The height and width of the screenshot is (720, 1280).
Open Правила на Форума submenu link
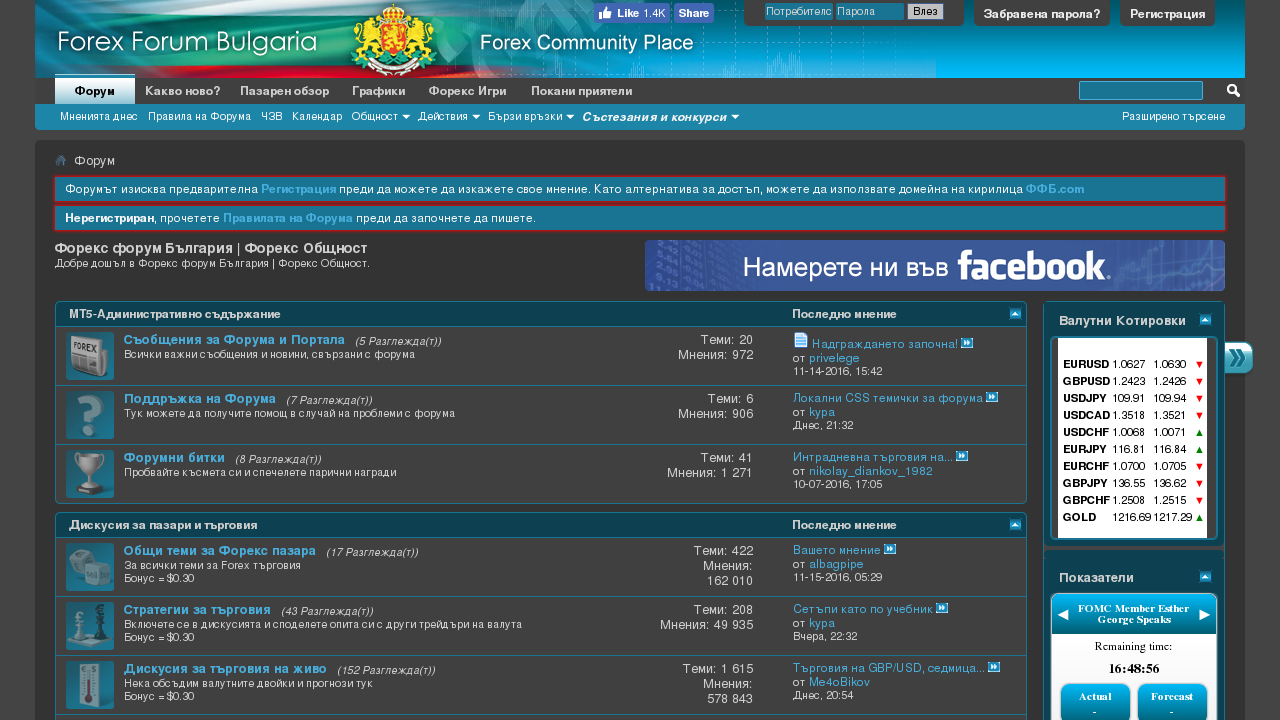pos(199,117)
